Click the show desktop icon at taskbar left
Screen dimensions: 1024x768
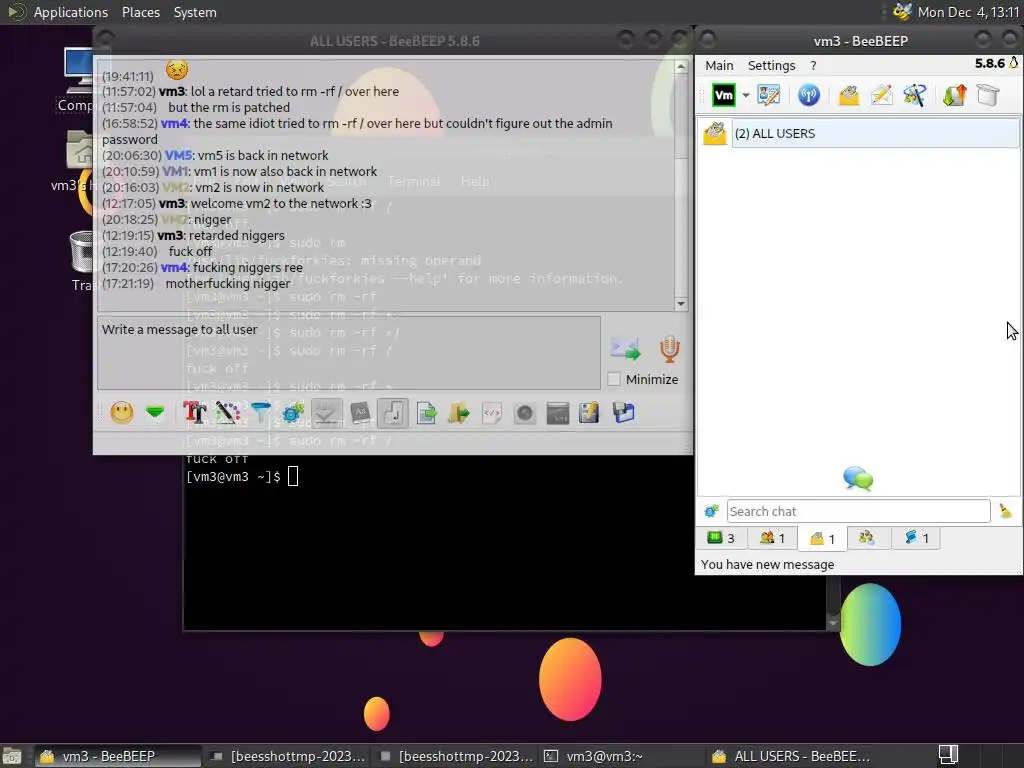[12, 756]
